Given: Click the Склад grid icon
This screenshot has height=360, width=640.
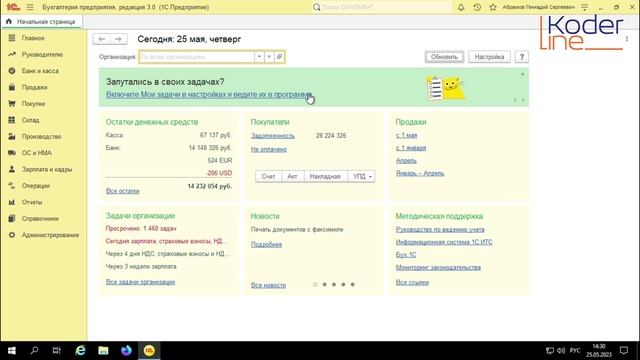Looking at the screenshot, I should coord(12,120).
